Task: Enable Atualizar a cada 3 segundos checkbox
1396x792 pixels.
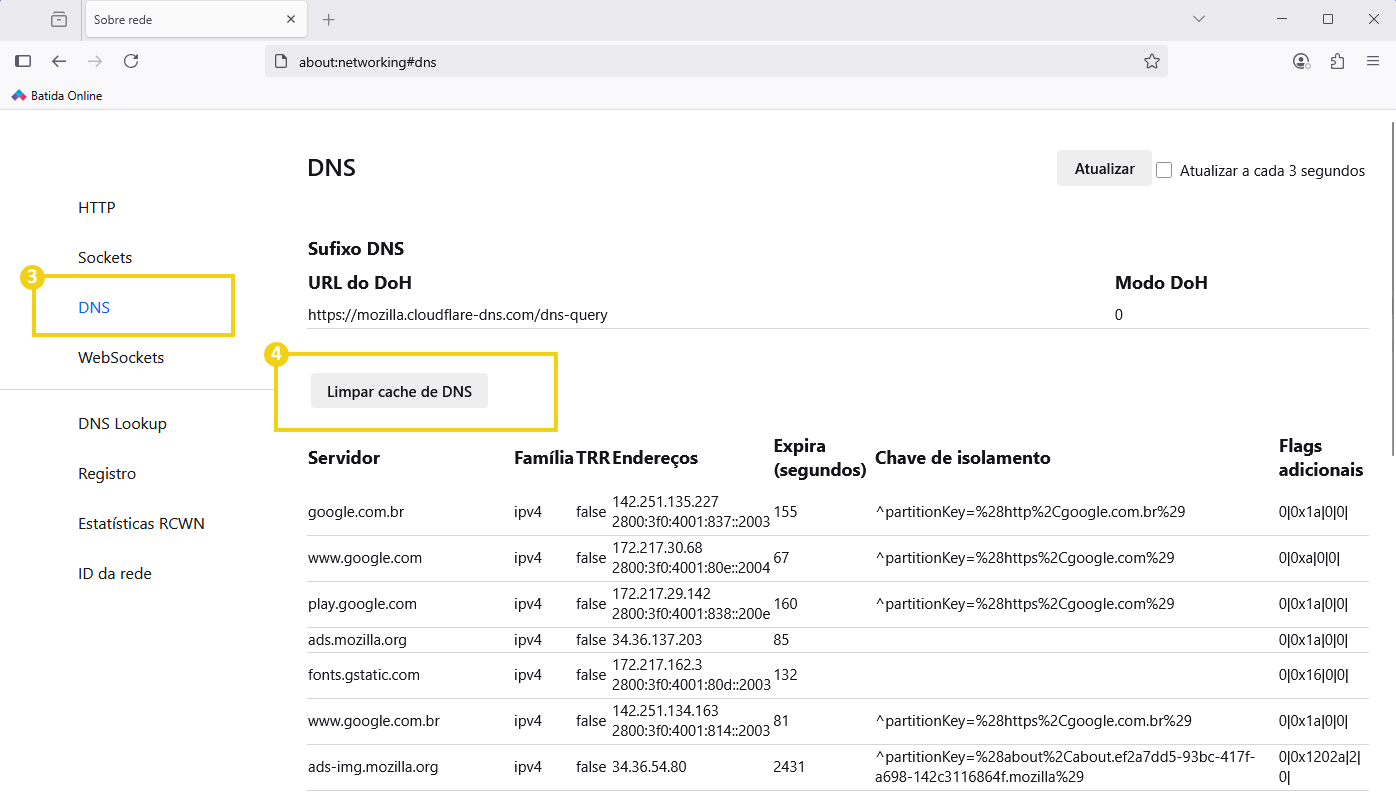Action: [1164, 170]
